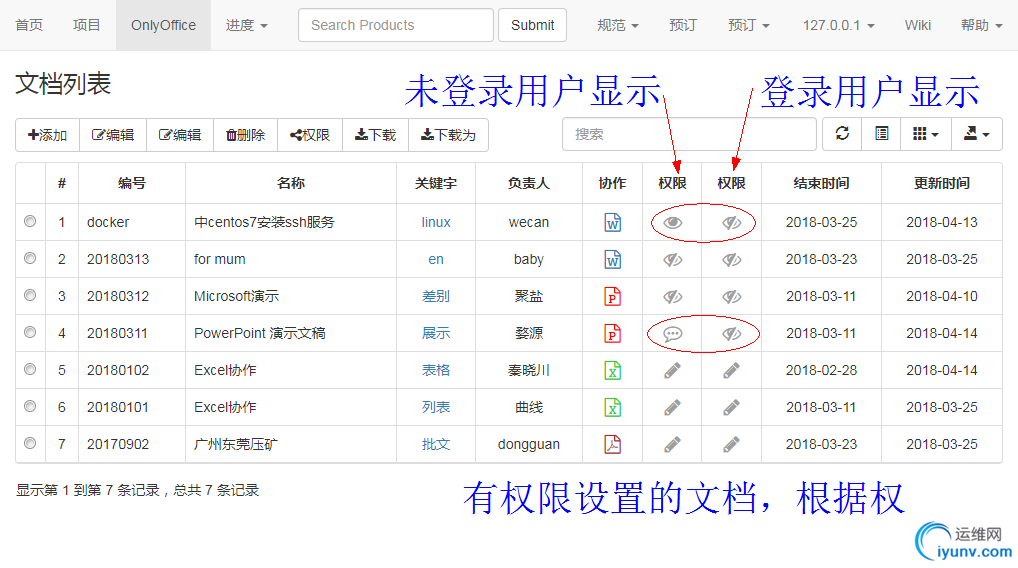Click the comment bubble permission icon in row 4
The height and width of the screenshot is (568, 1018).
[x=673, y=334]
